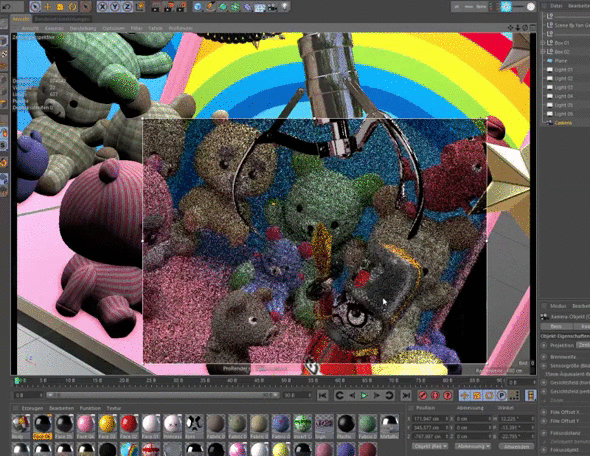Viewport: 590px width, 456px height.
Task: Click the Render to Picture Viewer icon
Action: coord(169,6)
